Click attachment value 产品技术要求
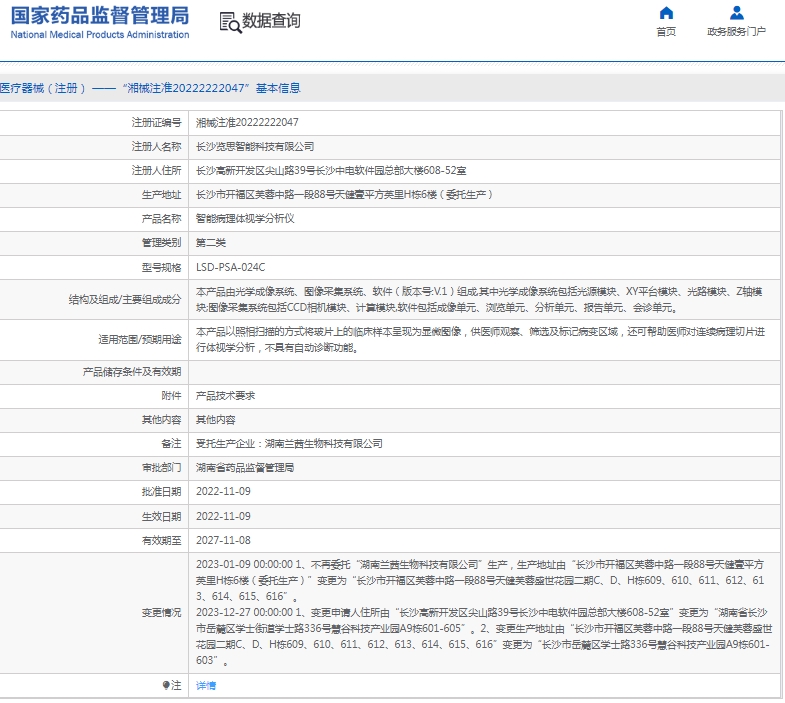 225,396
